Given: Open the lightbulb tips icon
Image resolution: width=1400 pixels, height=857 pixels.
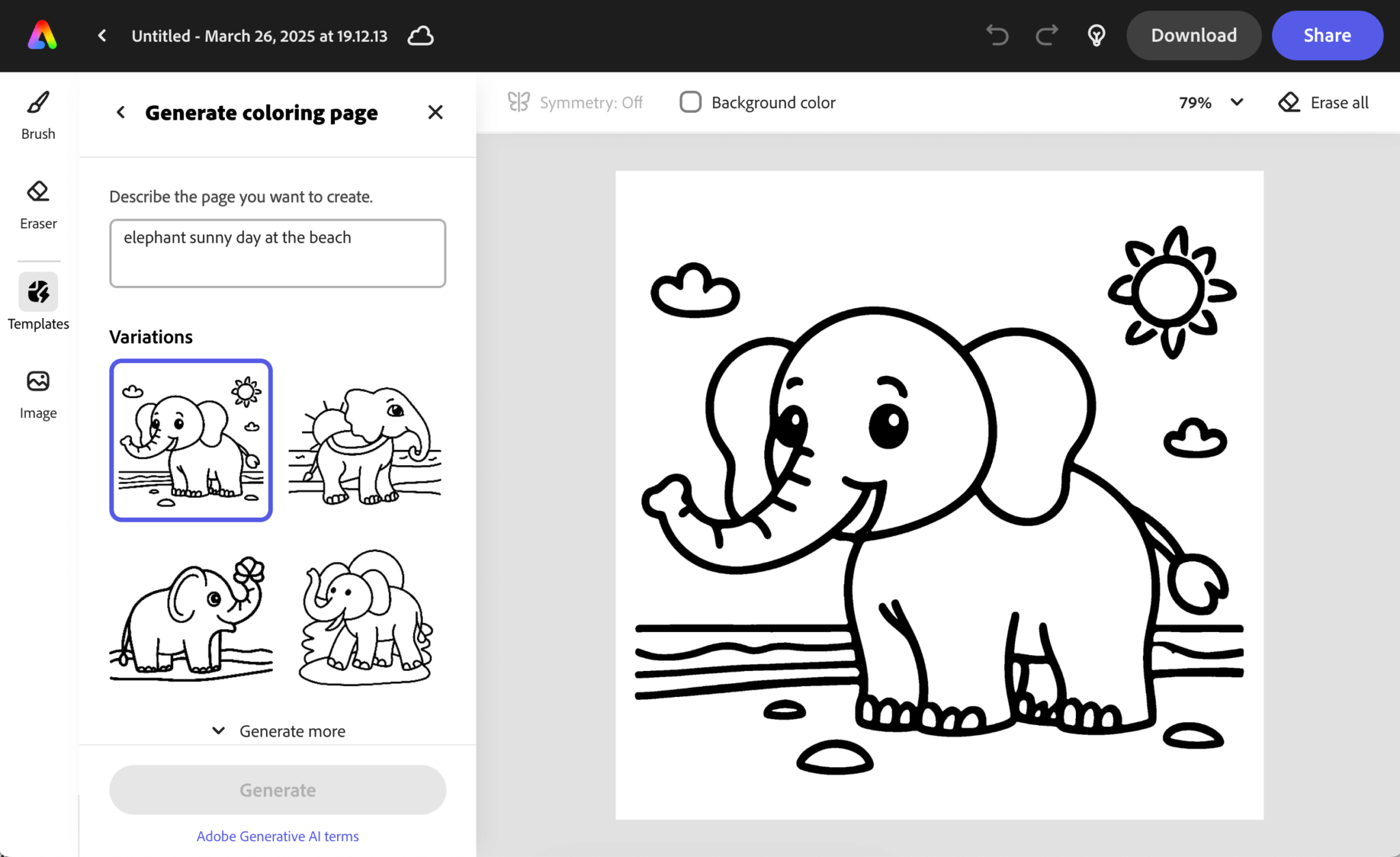Looking at the screenshot, I should [x=1096, y=36].
